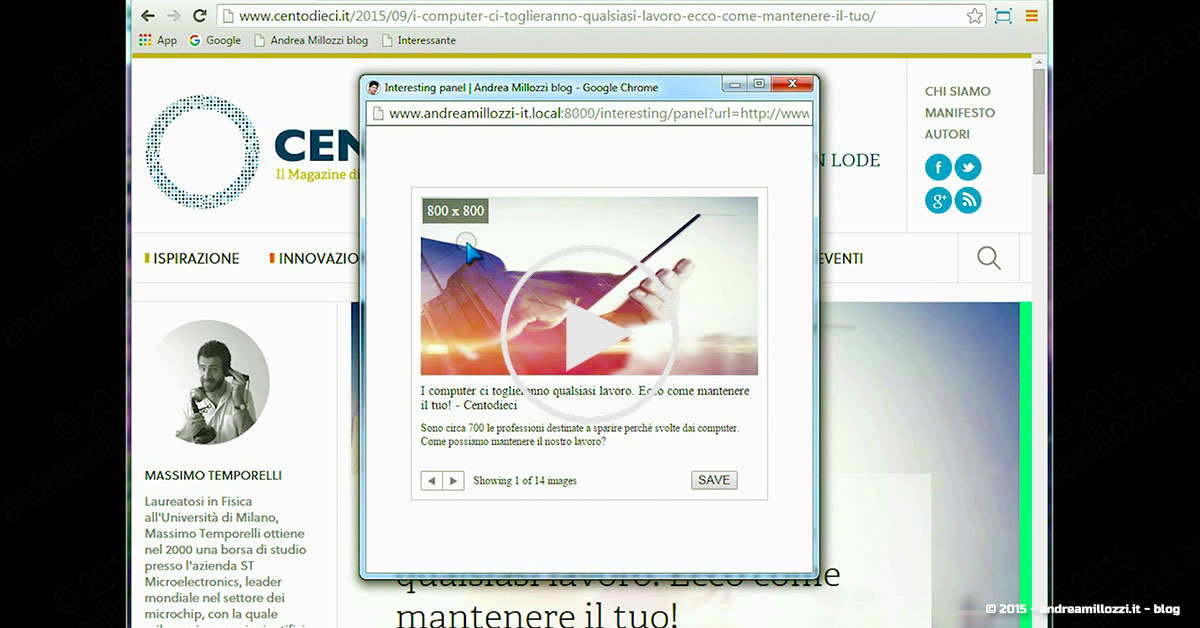This screenshot has width=1200, height=628.
Task: Click the Google Plus icon
Action: click(x=937, y=200)
